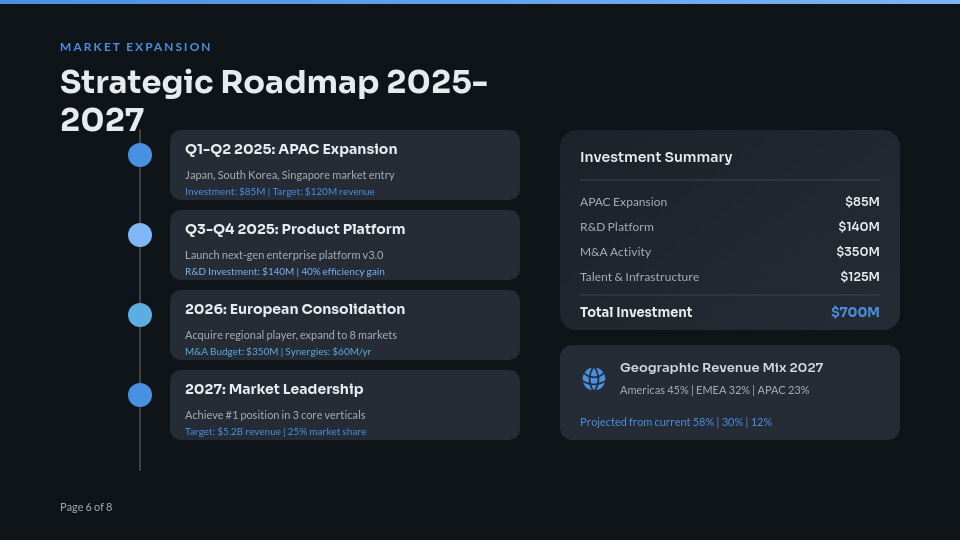The height and width of the screenshot is (540, 960).
Task: Open the 2027: Market Leadership heading
Action: point(274,389)
